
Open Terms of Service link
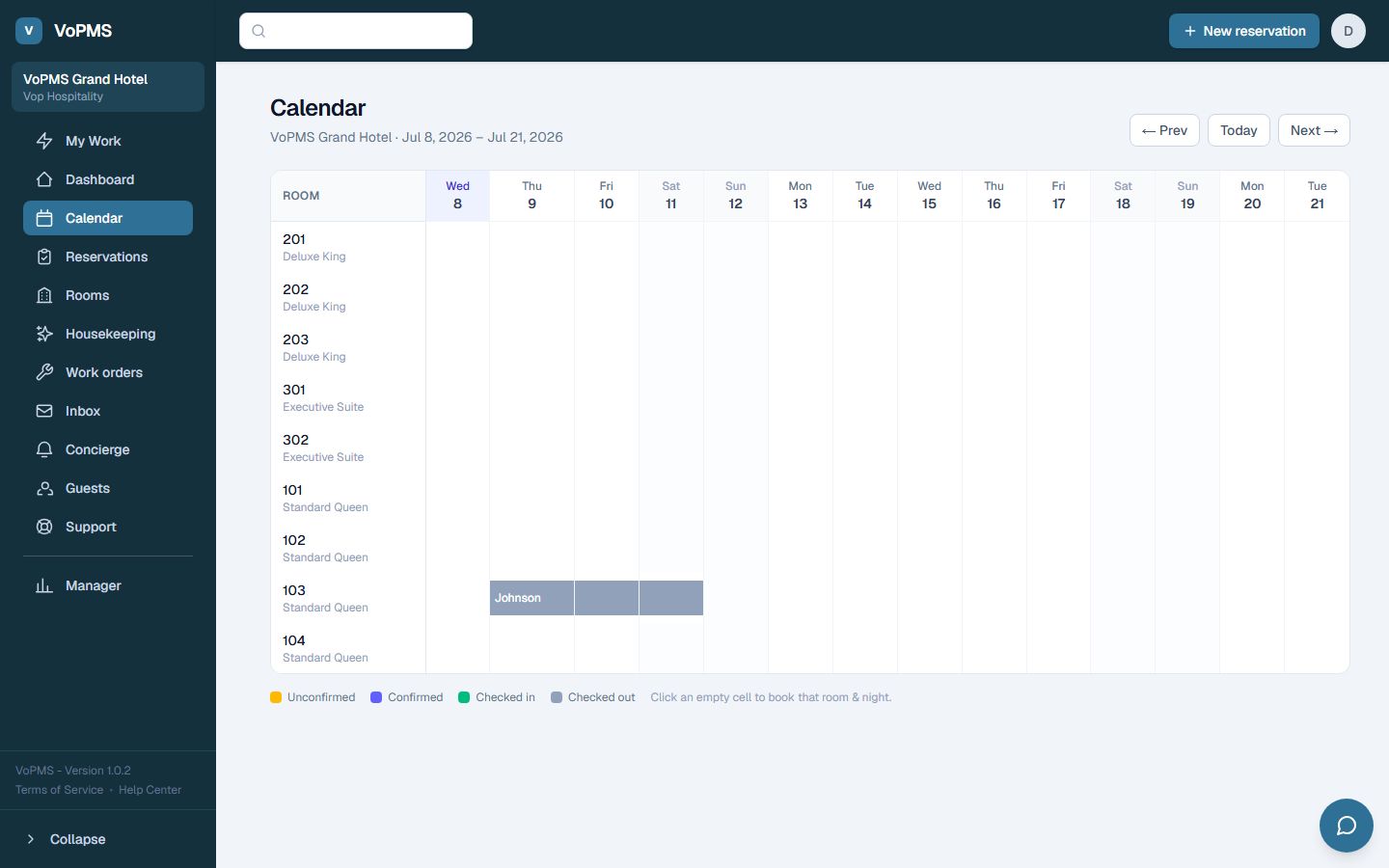pos(59,790)
